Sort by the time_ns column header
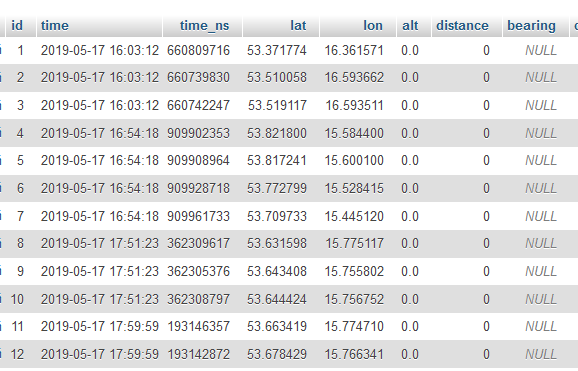The width and height of the screenshot is (578, 371). click(205, 26)
